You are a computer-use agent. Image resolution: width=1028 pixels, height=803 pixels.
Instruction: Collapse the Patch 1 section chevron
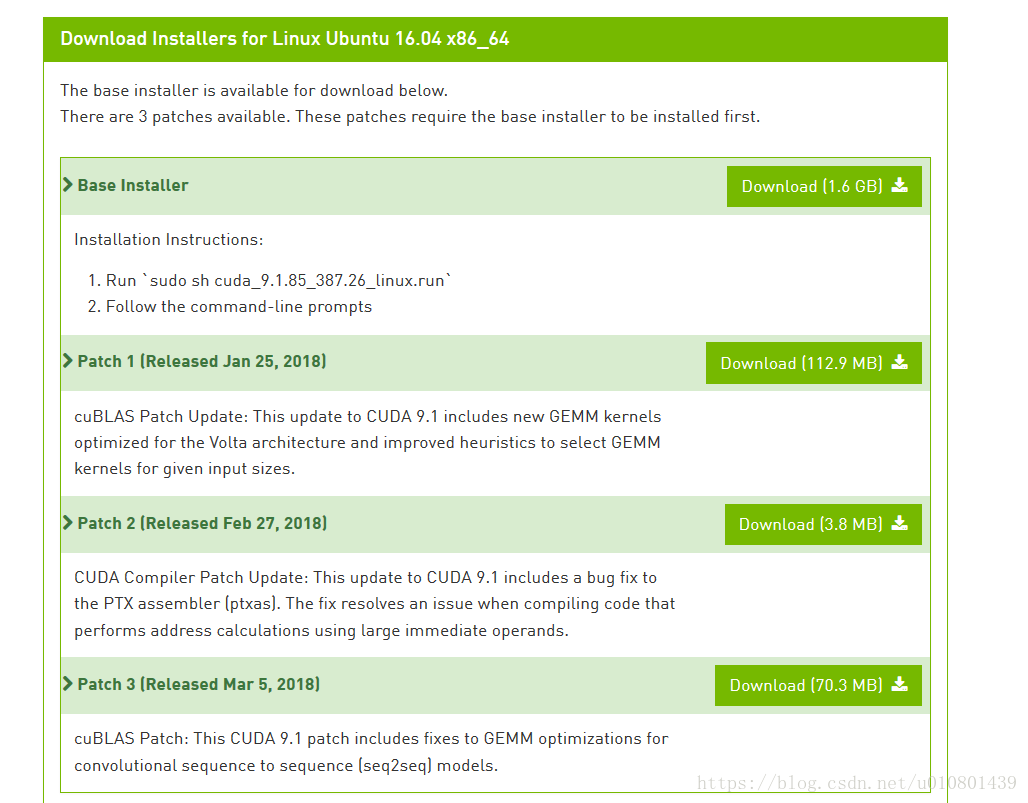(x=68, y=361)
